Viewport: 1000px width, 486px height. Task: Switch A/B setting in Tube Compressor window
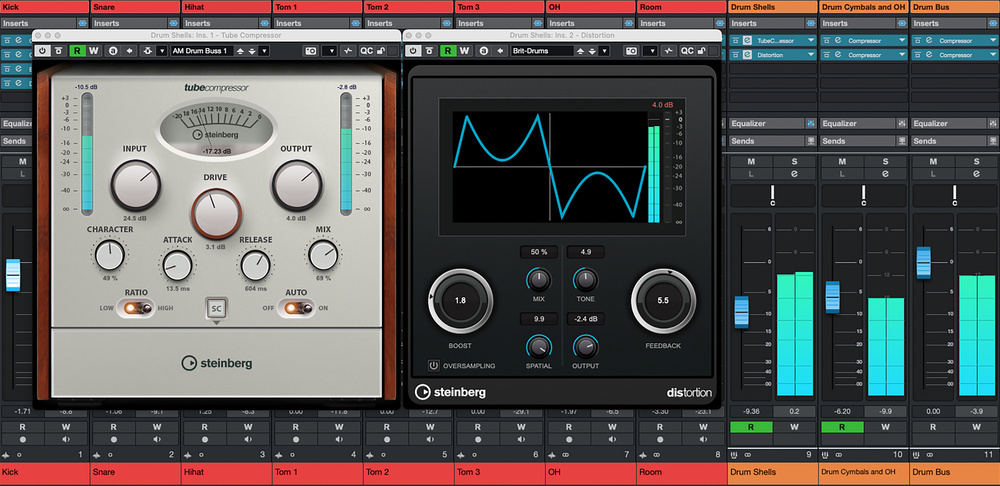tap(113, 50)
